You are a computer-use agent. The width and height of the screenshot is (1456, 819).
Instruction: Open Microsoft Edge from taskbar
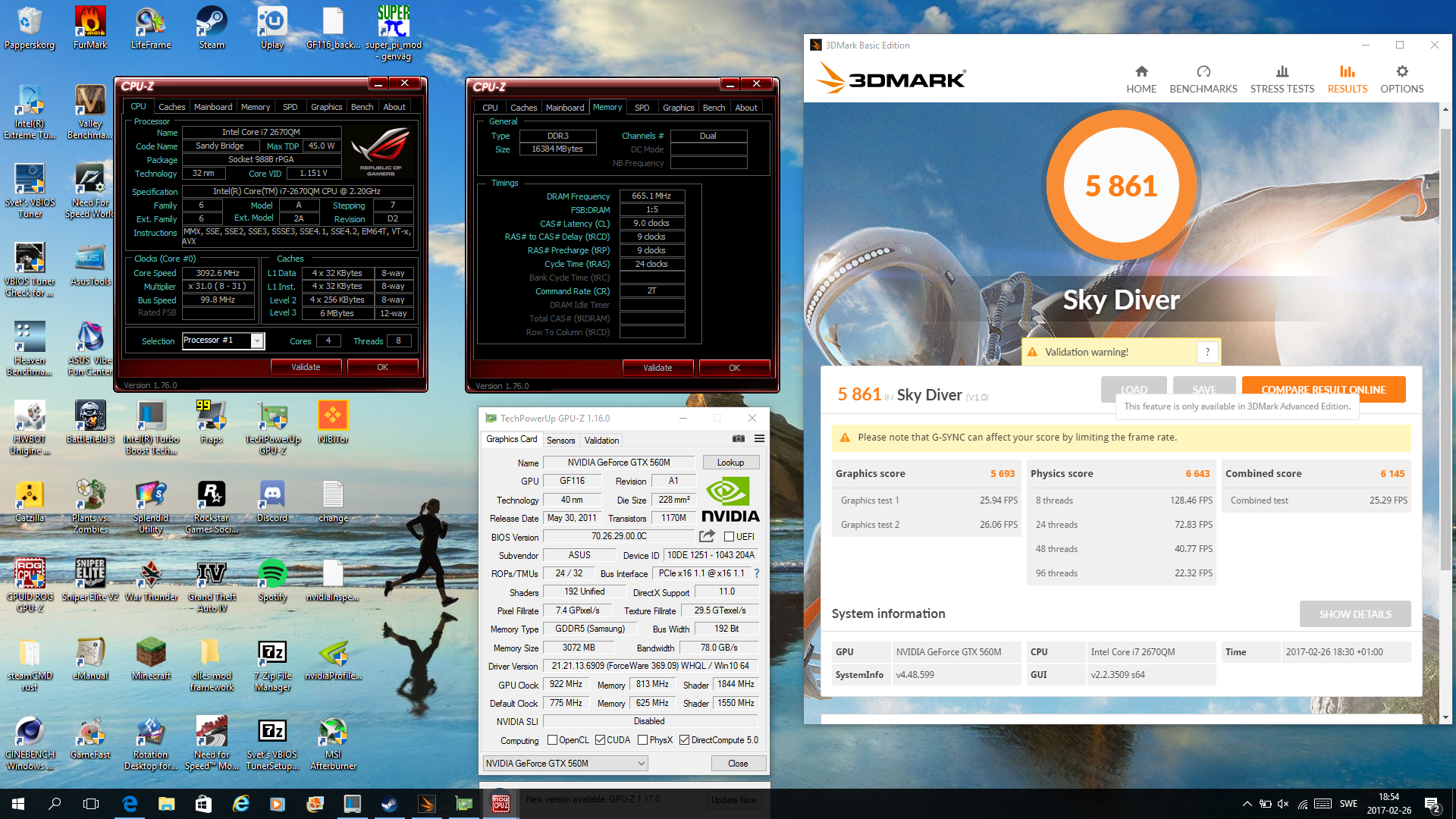130,804
